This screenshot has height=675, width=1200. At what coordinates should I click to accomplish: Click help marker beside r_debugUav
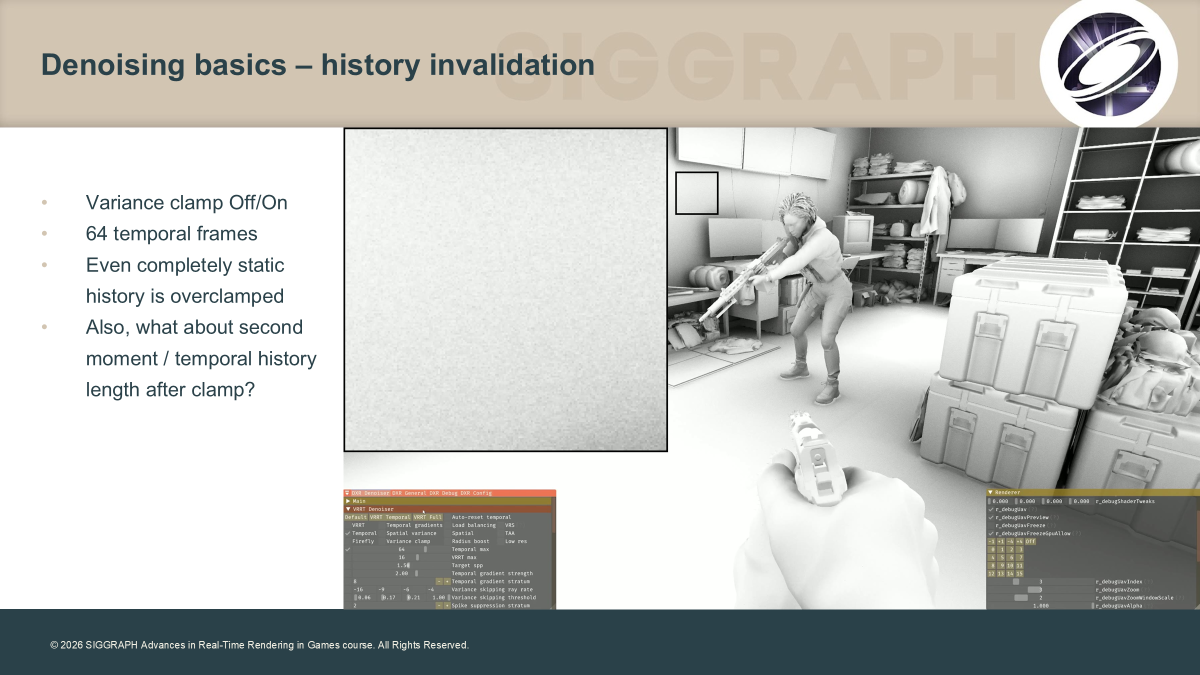(1033, 509)
